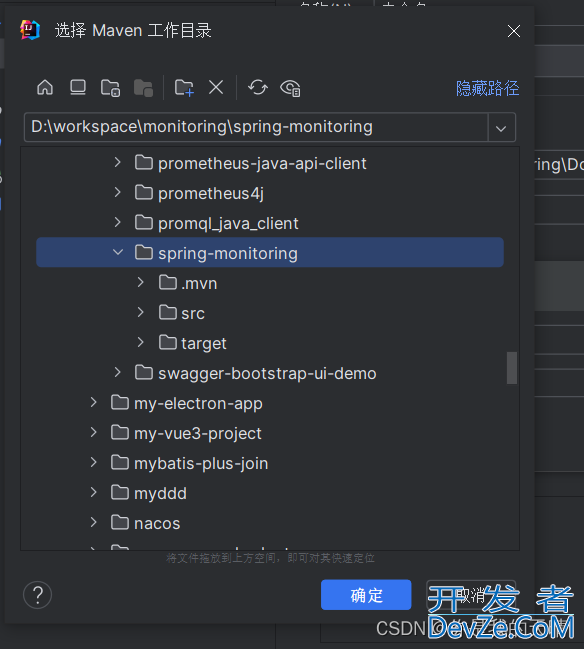Delete selected item with X toolbar icon
The height and width of the screenshot is (649, 584).
[216, 88]
